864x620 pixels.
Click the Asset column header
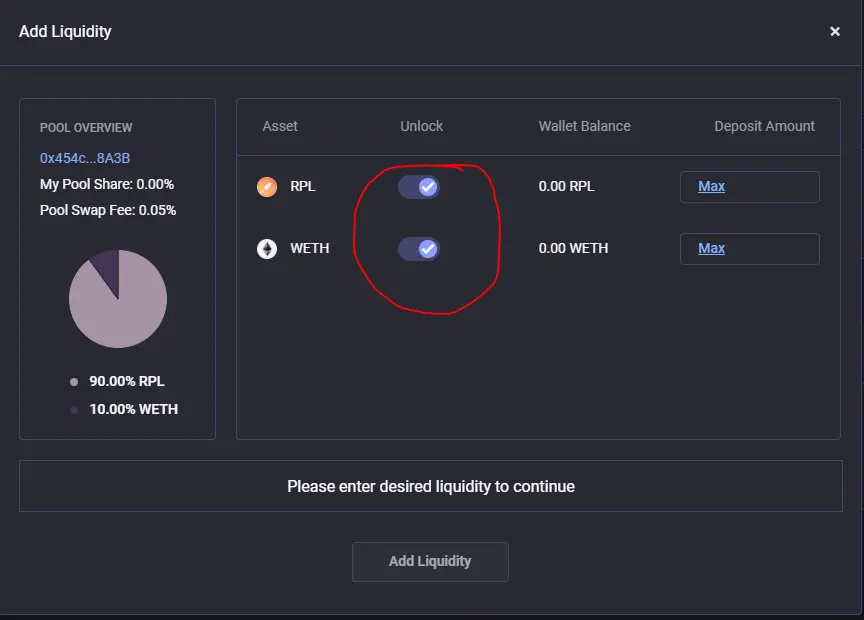pyautogui.click(x=280, y=126)
